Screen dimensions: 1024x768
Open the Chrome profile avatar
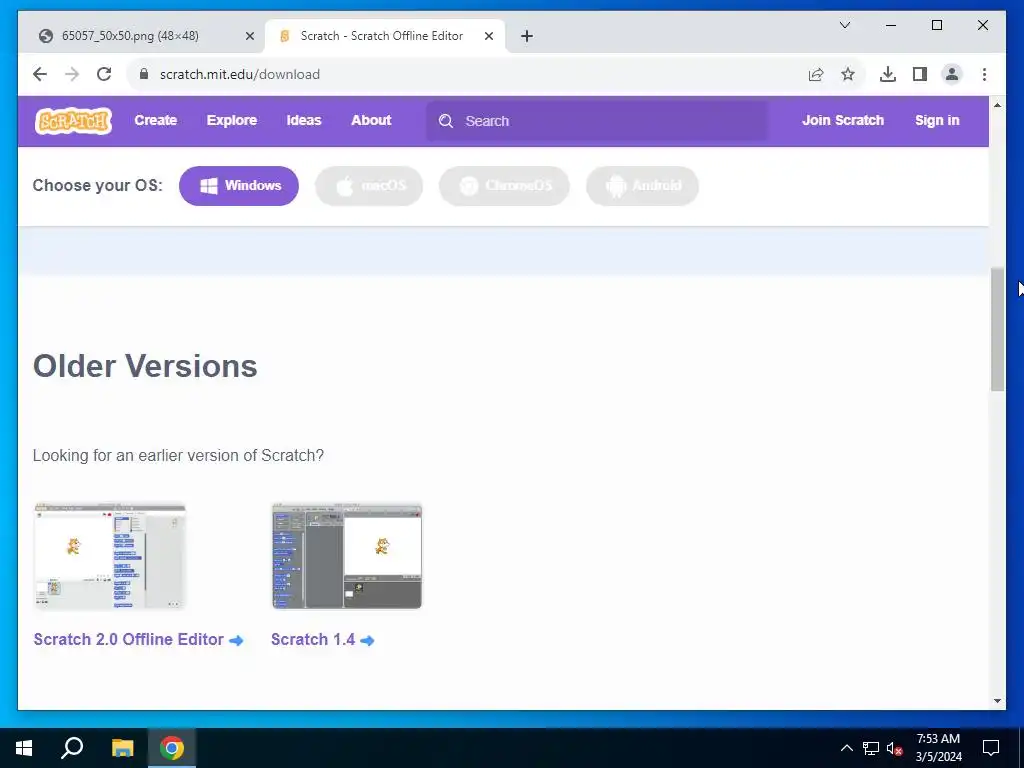[x=952, y=74]
